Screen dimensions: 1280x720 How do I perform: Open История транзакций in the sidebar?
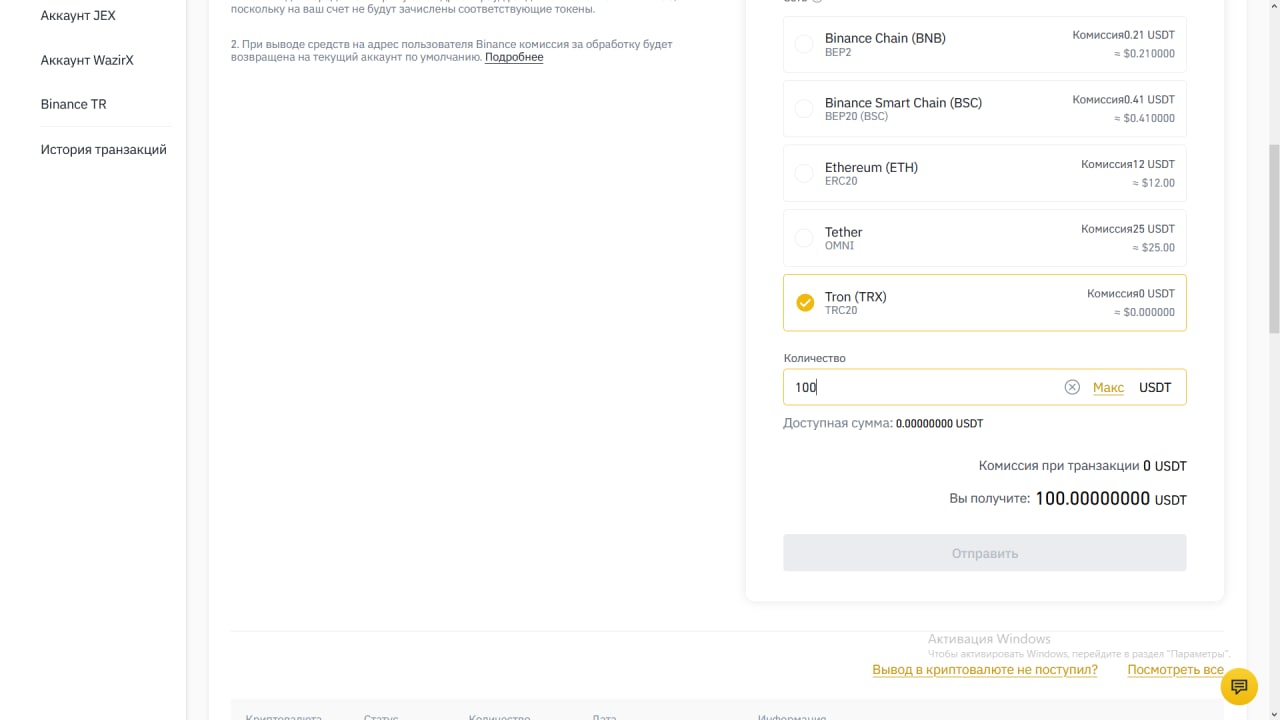103,150
